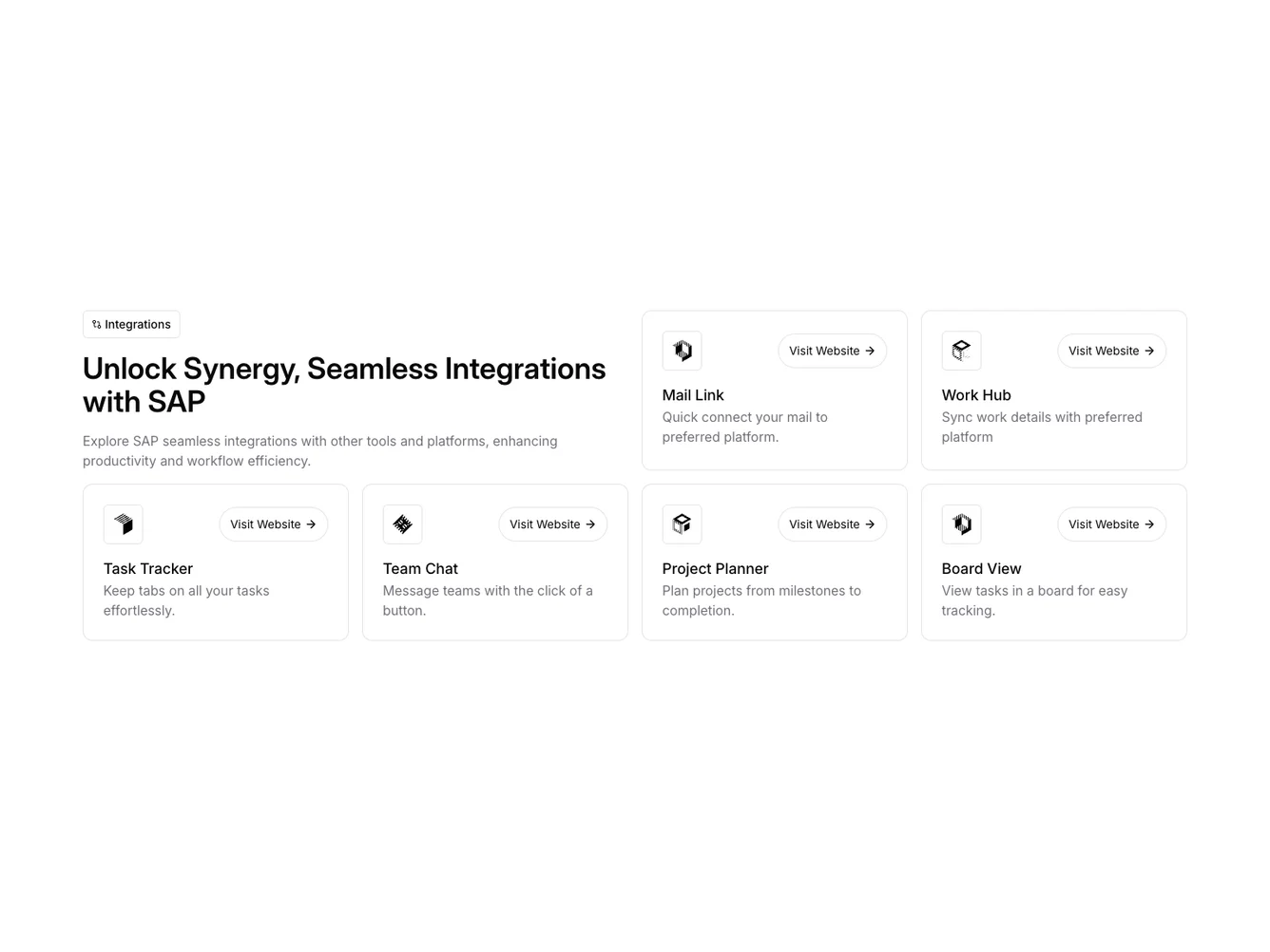Screen dimensions: 1270x952
Task: Open Board View's Visit Website link
Action: coord(1111,524)
